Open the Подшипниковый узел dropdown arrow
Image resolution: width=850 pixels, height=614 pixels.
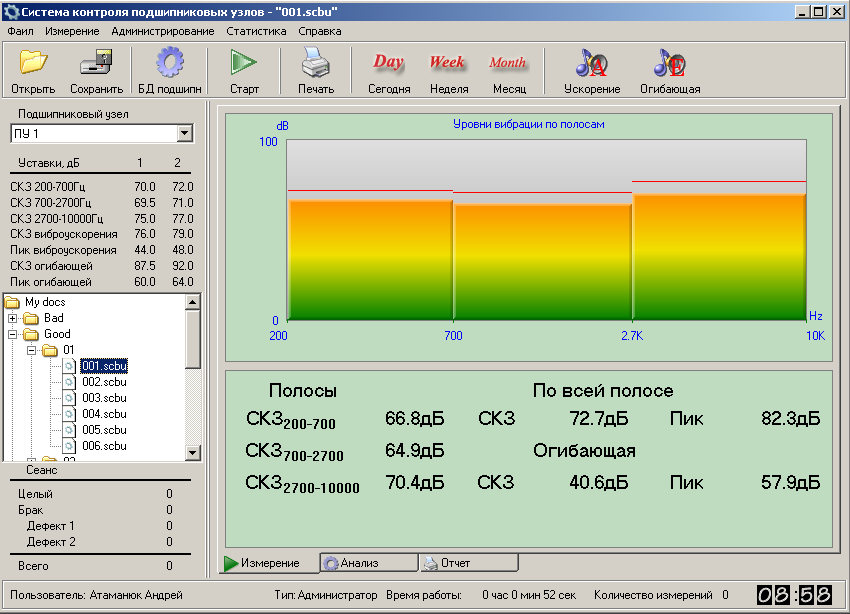(184, 134)
